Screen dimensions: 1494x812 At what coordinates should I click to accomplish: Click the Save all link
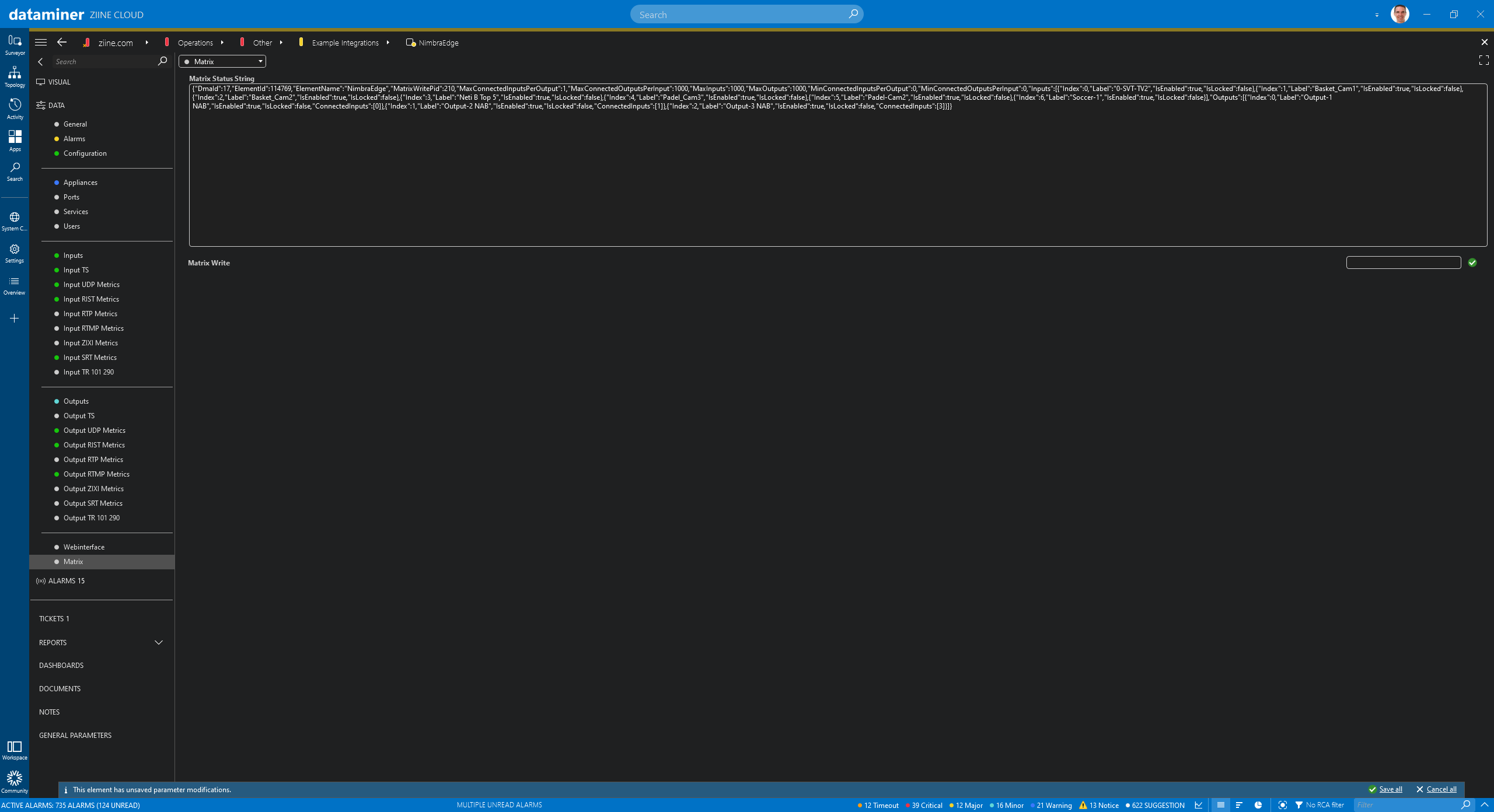1390,789
